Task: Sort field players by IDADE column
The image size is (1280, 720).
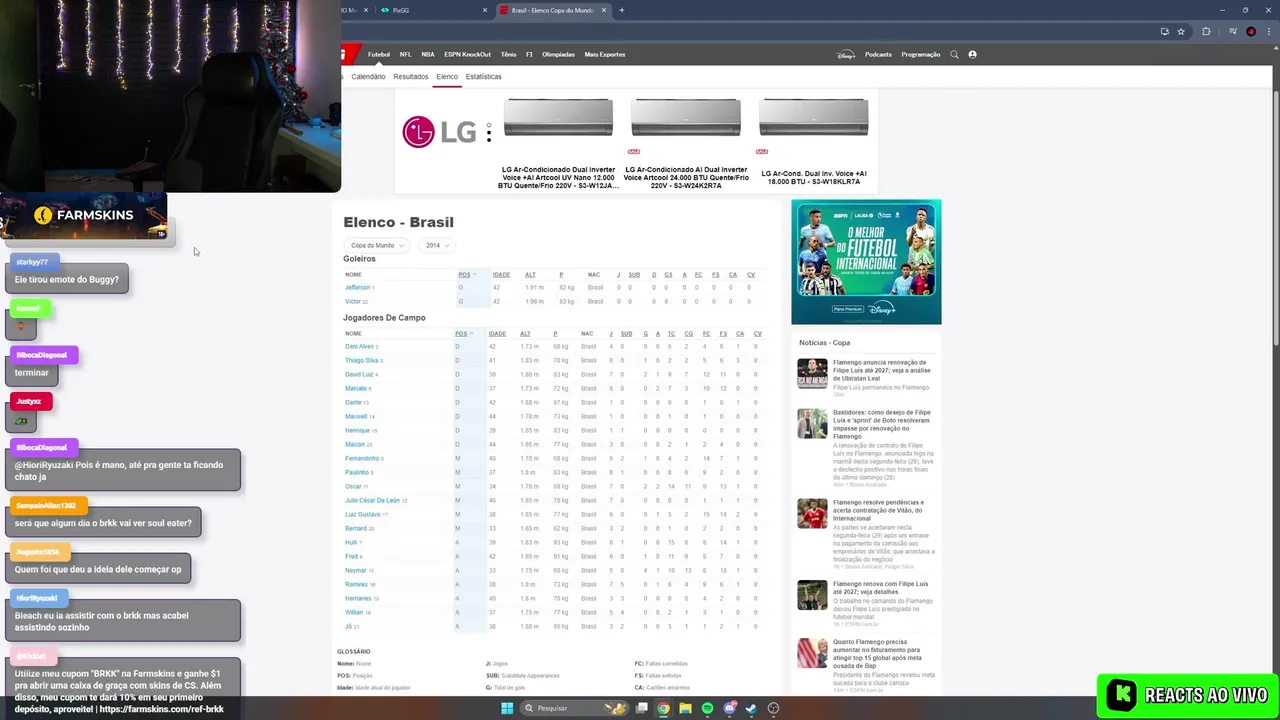Action: [x=497, y=333]
